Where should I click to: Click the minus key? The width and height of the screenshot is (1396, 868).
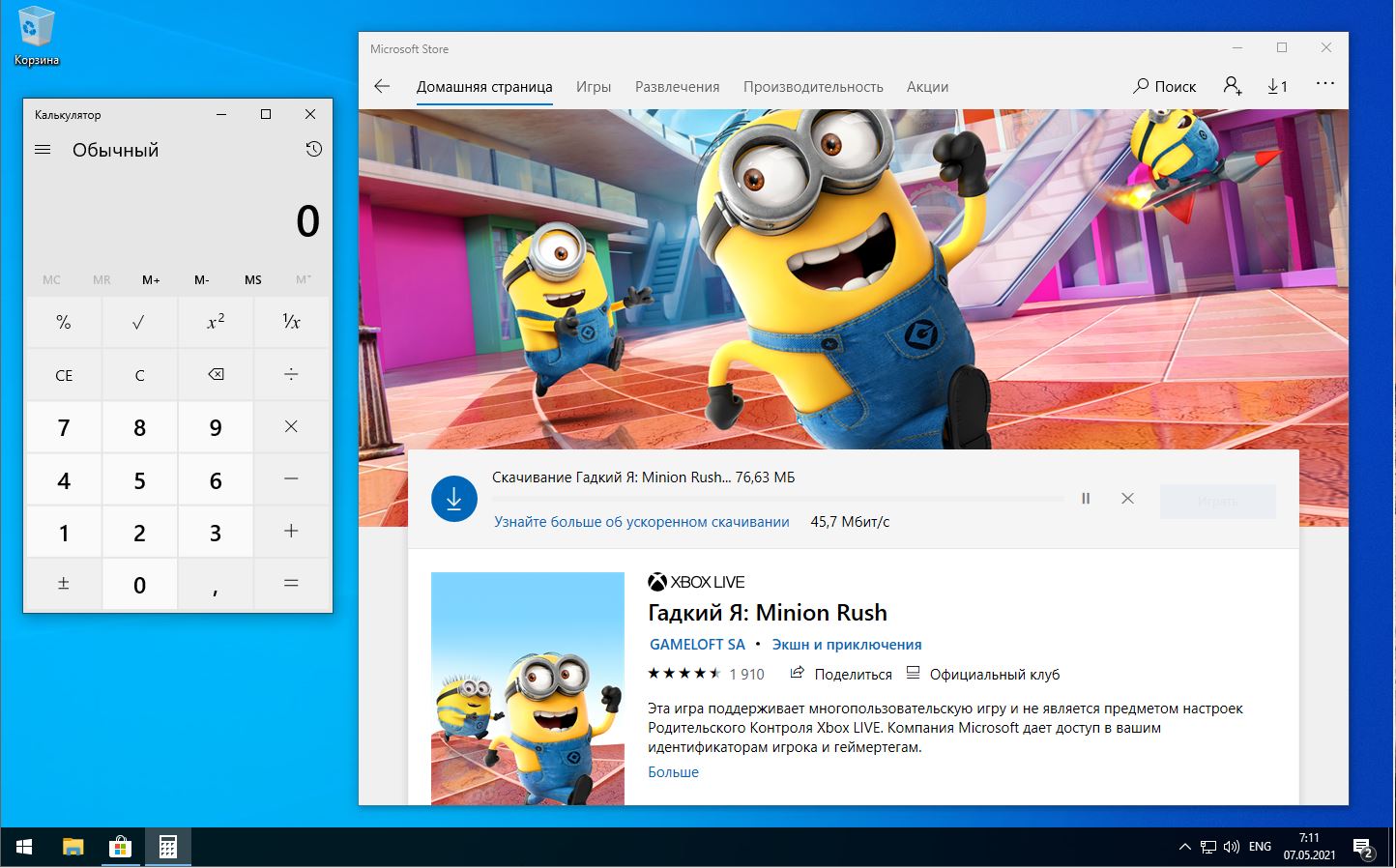point(291,479)
